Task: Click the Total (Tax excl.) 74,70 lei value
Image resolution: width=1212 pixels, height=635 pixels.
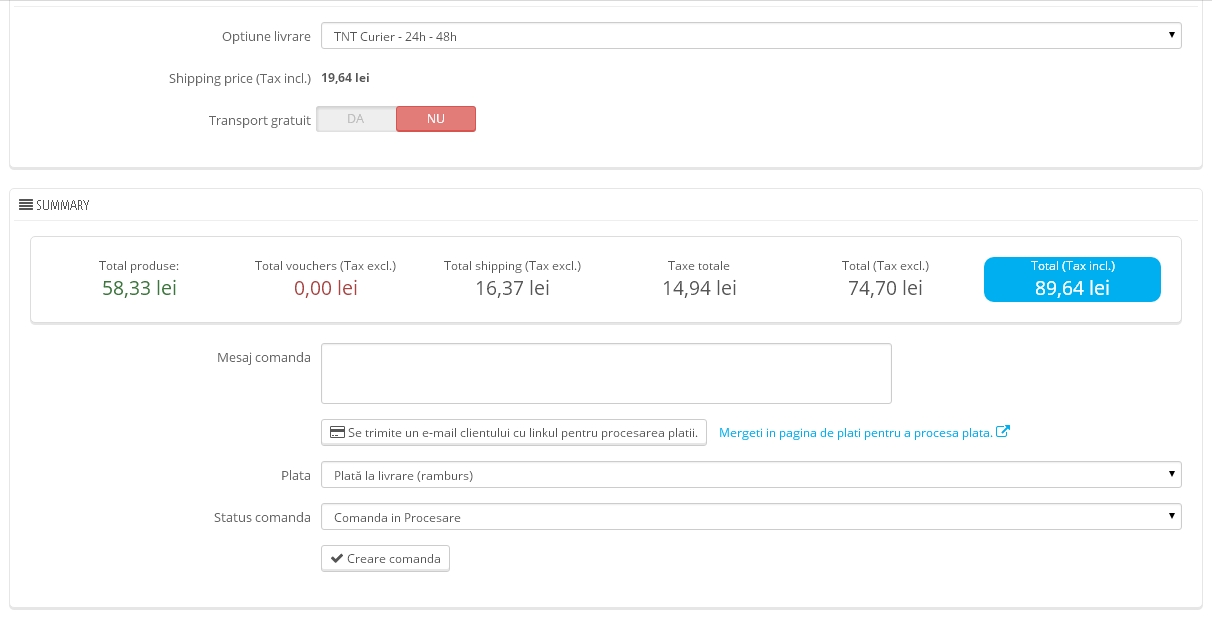Action: (885, 288)
